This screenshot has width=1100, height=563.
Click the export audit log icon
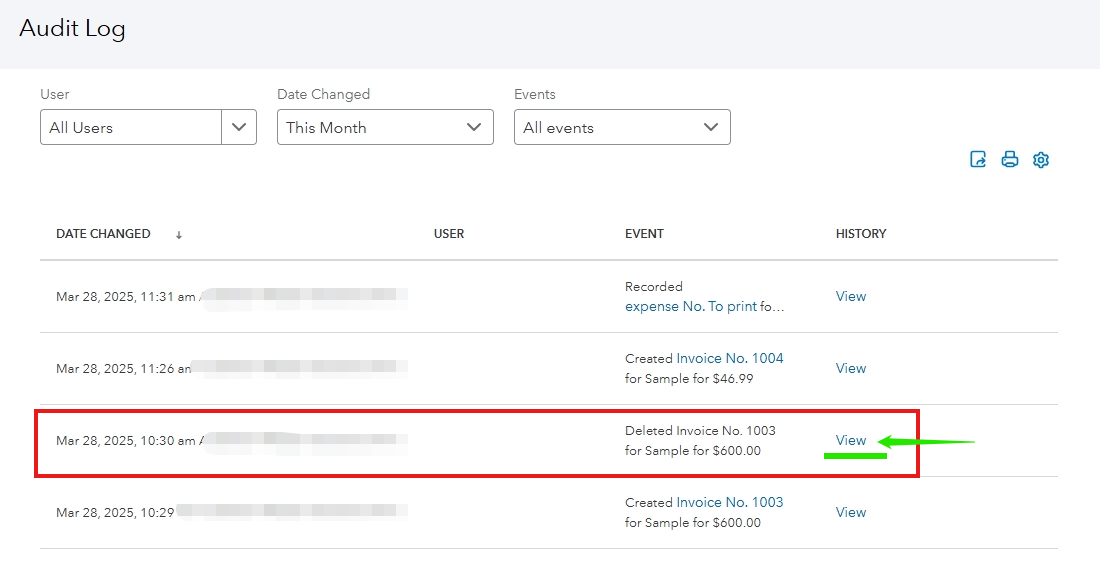[x=978, y=160]
